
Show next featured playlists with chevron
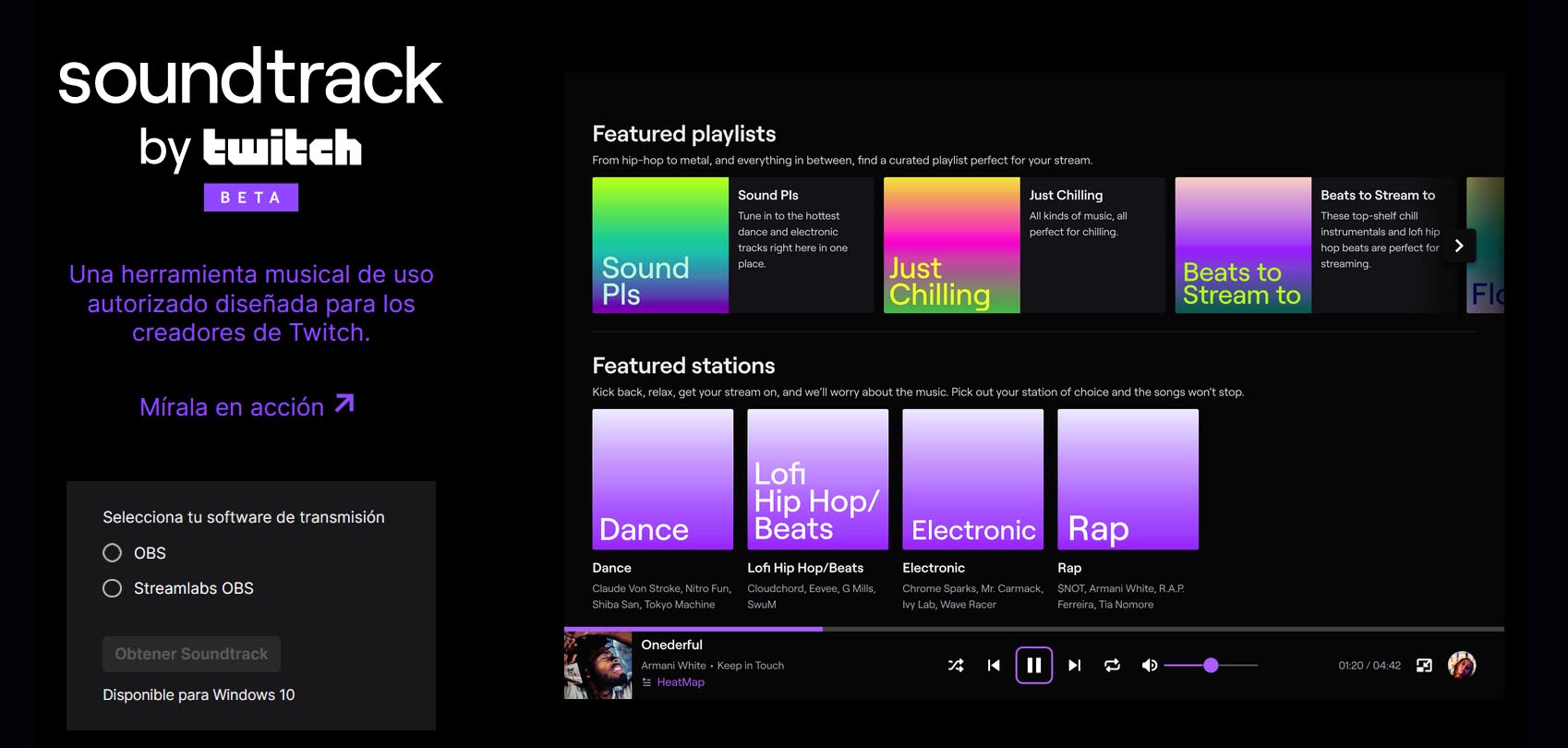[x=1459, y=246]
